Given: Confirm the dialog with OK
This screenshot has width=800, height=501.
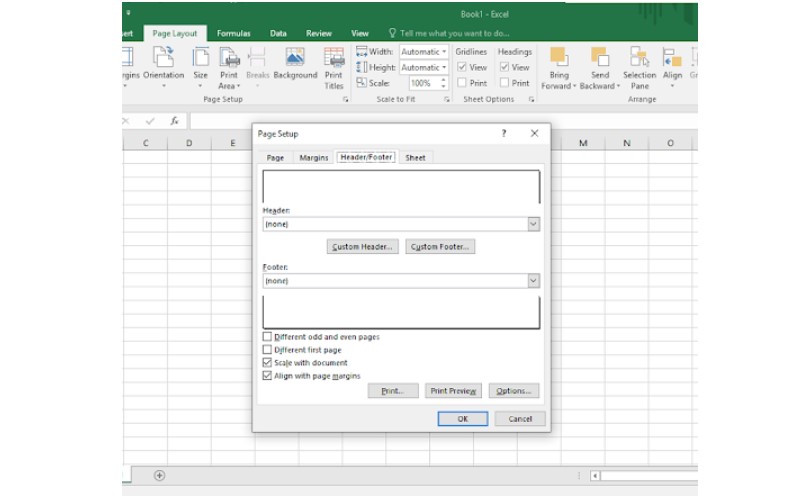Looking at the screenshot, I should 463,419.
